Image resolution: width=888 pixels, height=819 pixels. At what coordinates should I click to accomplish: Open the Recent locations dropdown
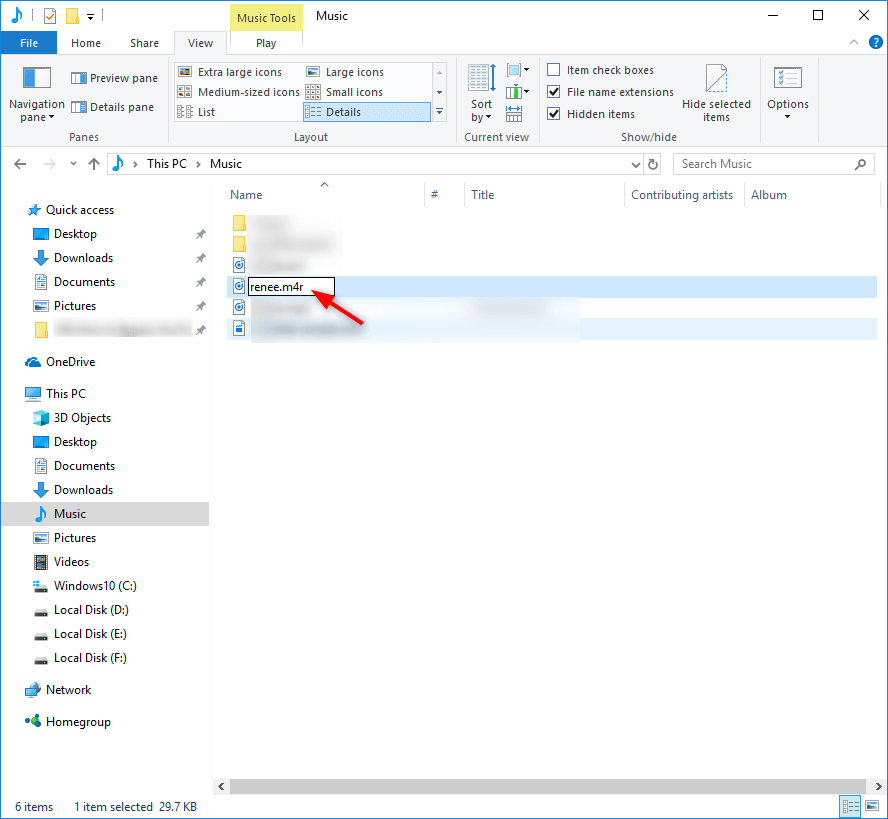coord(73,164)
